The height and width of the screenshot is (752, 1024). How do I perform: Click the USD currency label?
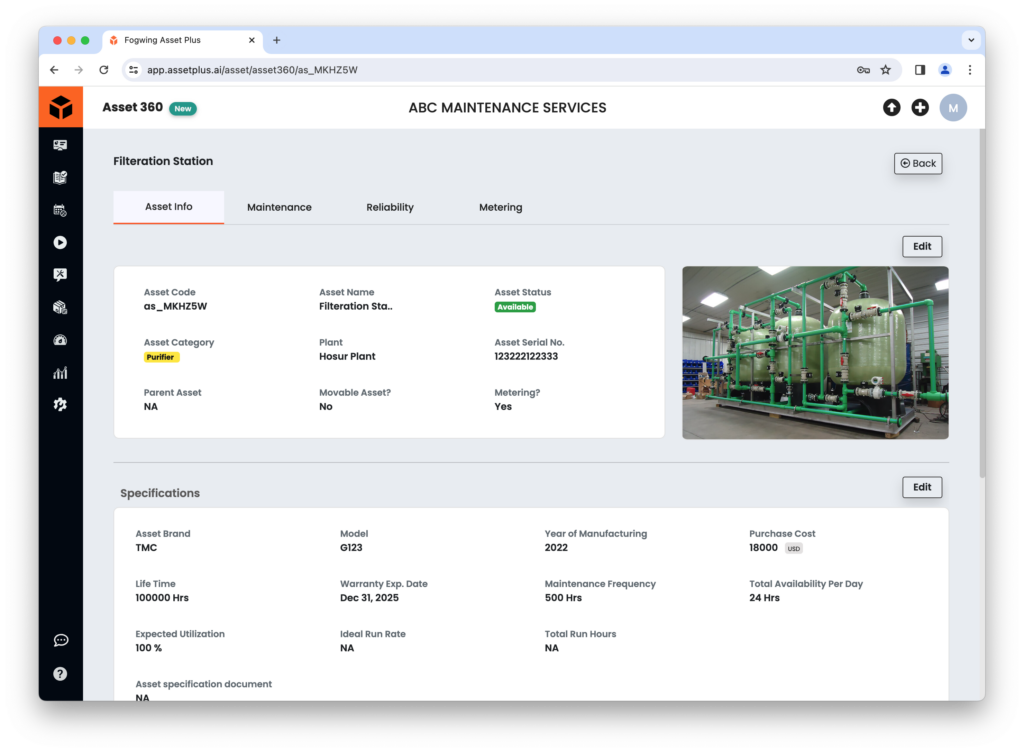(x=793, y=549)
